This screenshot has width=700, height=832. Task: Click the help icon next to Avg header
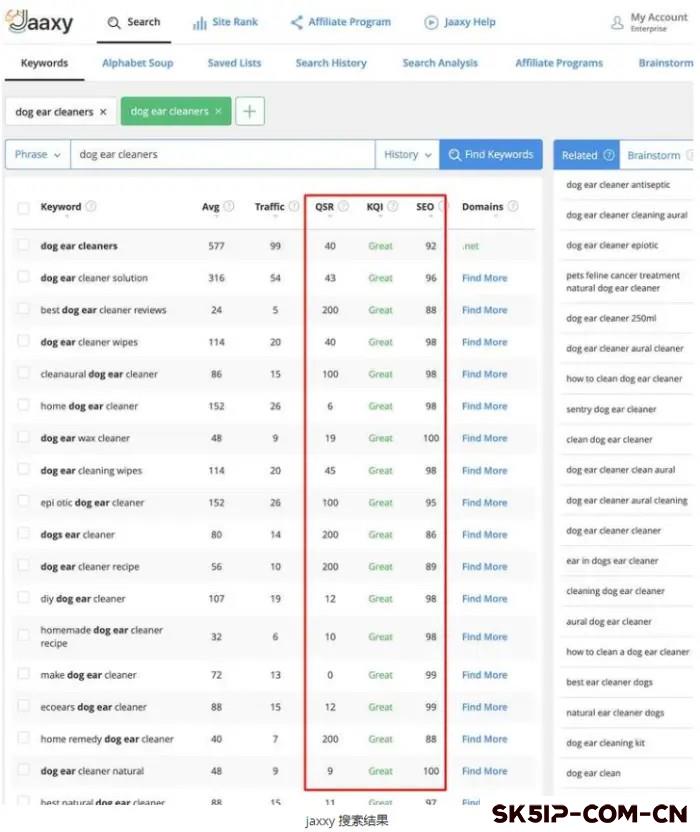coord(229,206)
